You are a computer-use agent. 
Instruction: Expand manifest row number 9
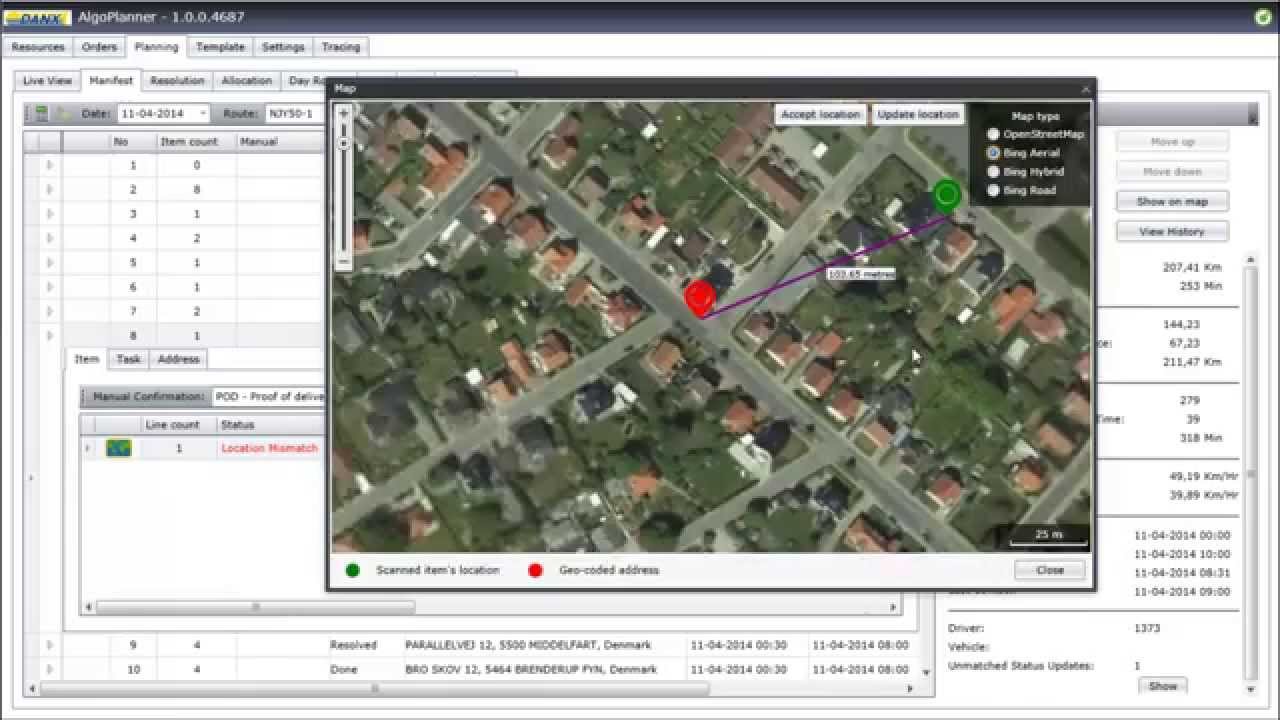tap(49, 645)
